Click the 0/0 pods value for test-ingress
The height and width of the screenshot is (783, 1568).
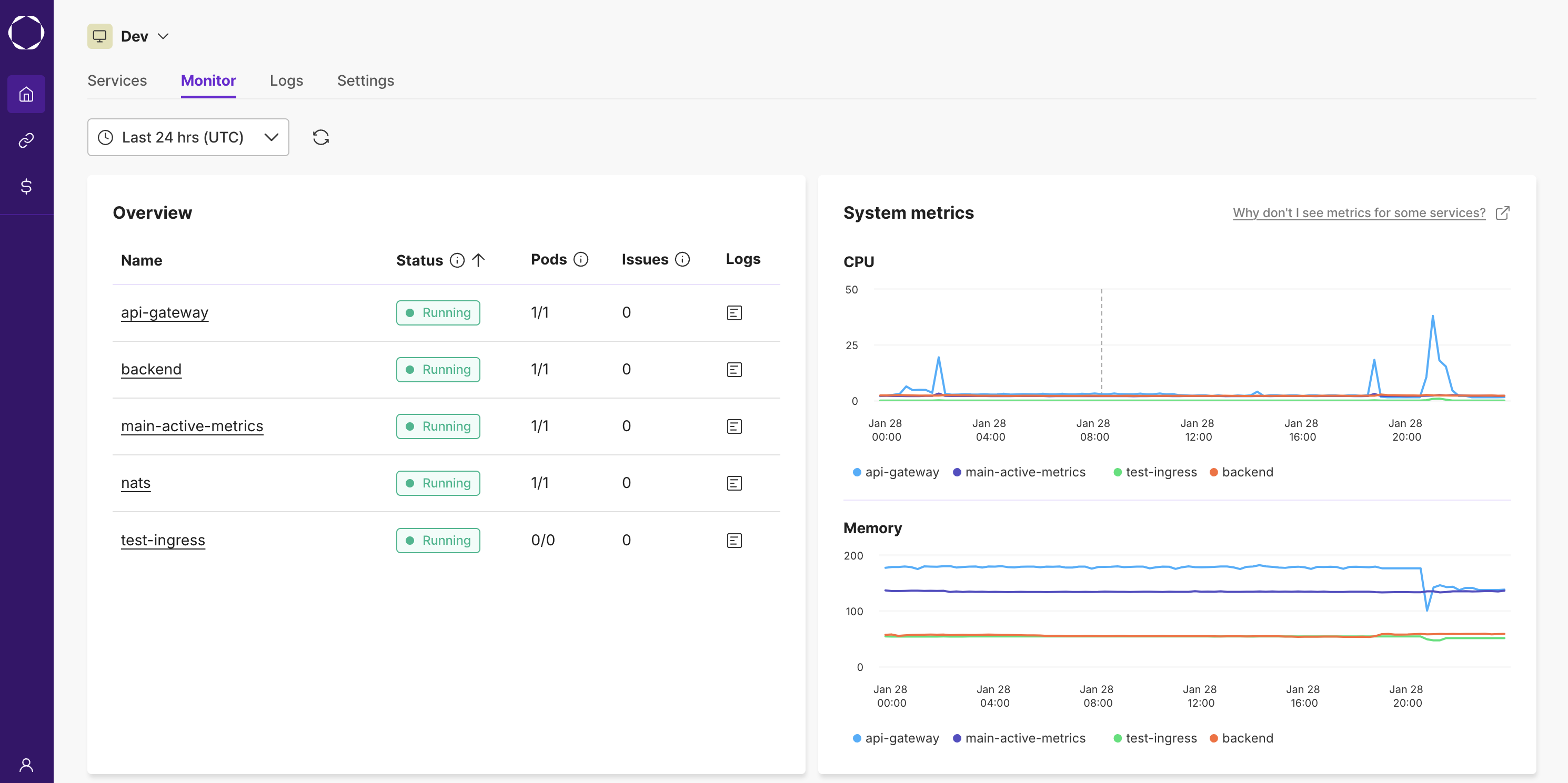pos(542,540)
